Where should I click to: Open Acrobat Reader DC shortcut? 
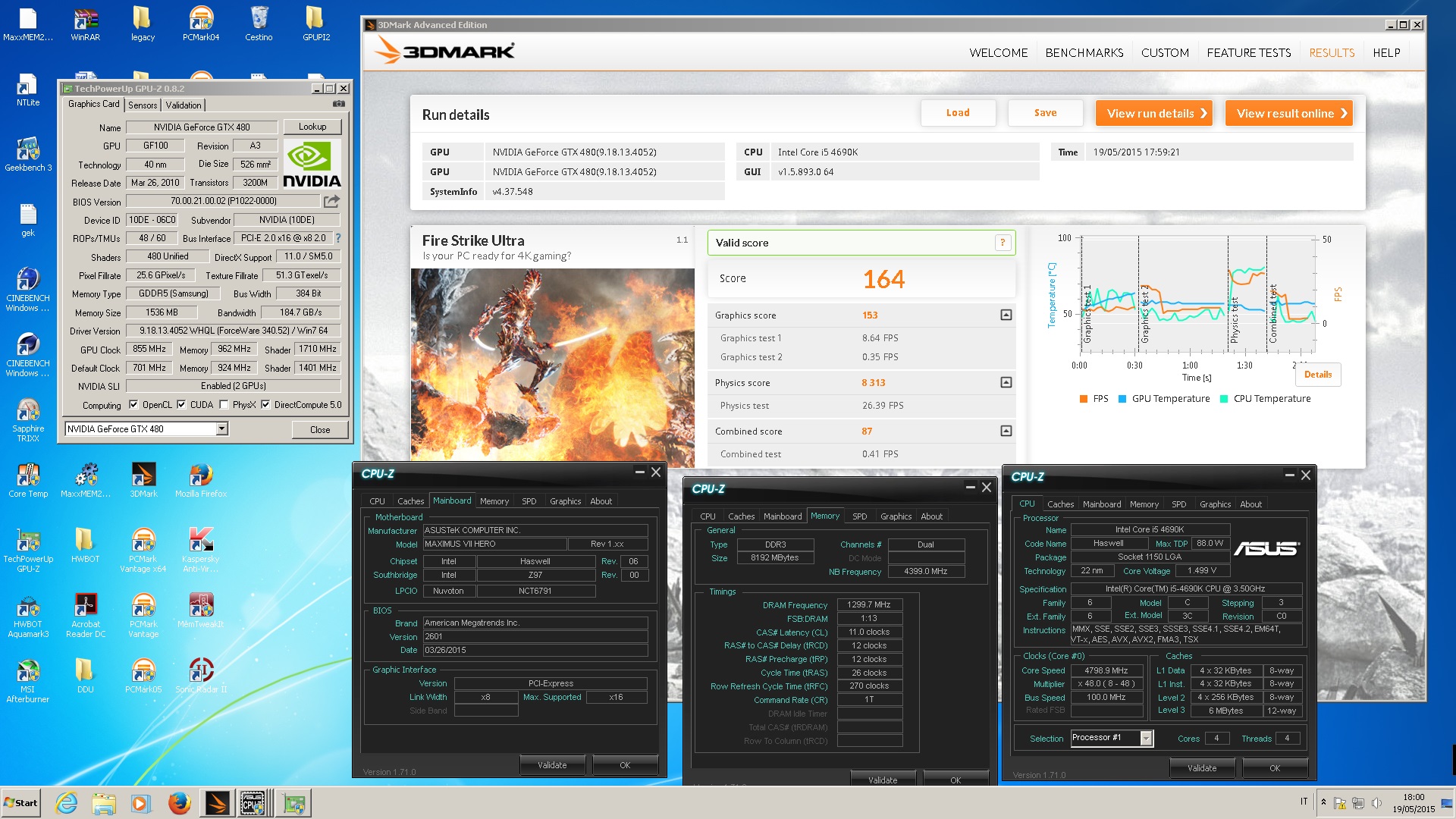(x=86, y=616)
